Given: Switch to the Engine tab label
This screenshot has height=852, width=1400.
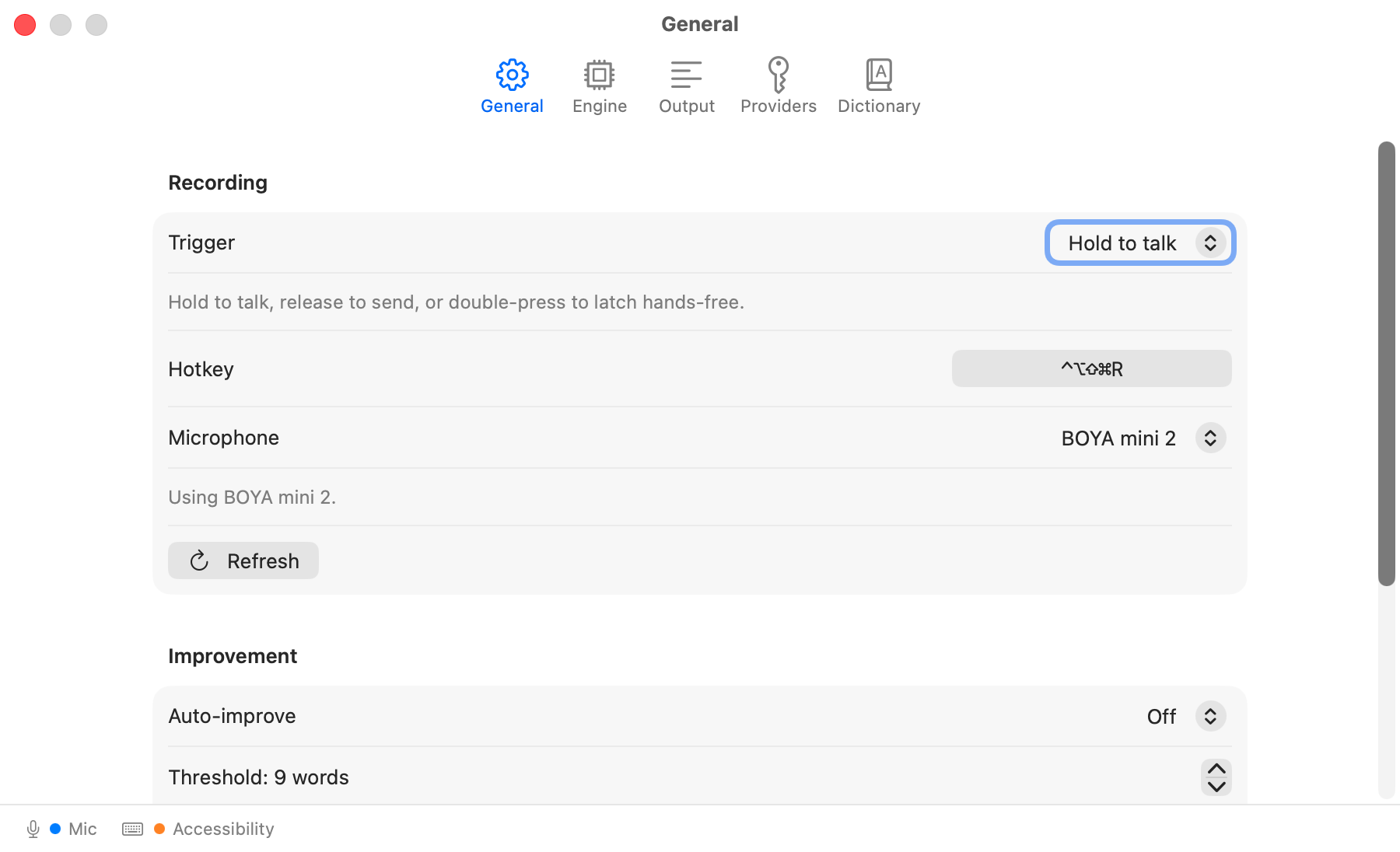Looking at the screenshot, I should tap(600, 106).
